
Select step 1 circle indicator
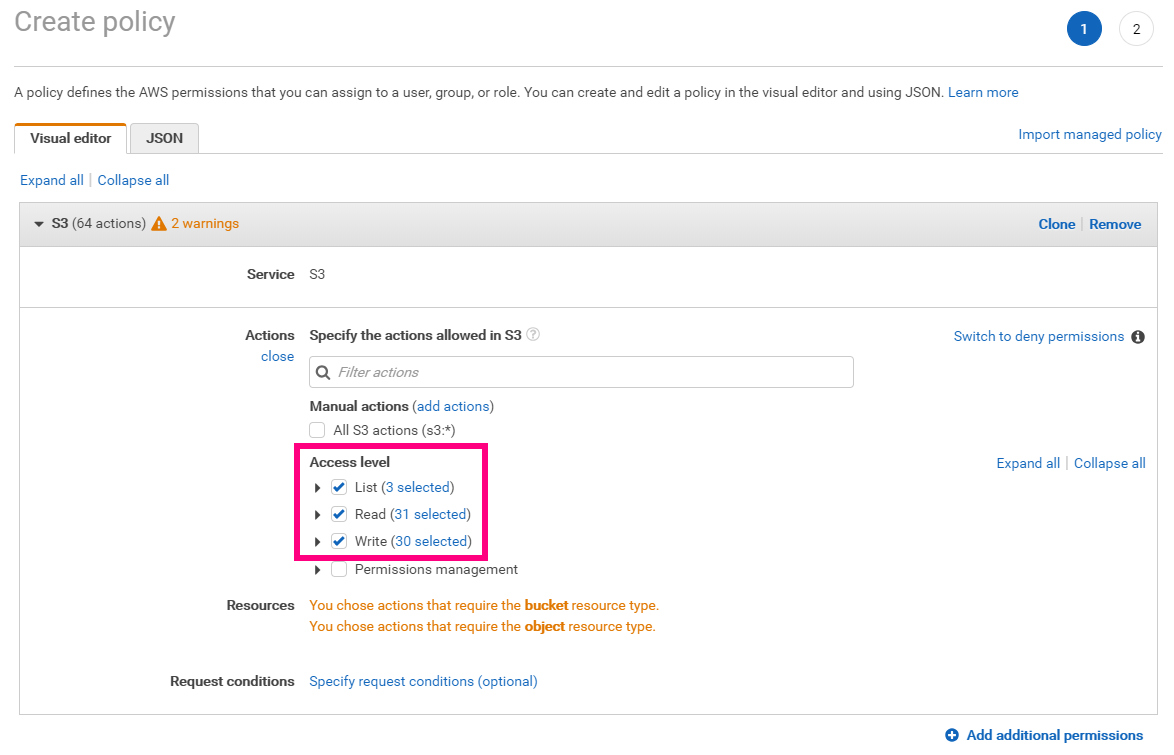1083,29
